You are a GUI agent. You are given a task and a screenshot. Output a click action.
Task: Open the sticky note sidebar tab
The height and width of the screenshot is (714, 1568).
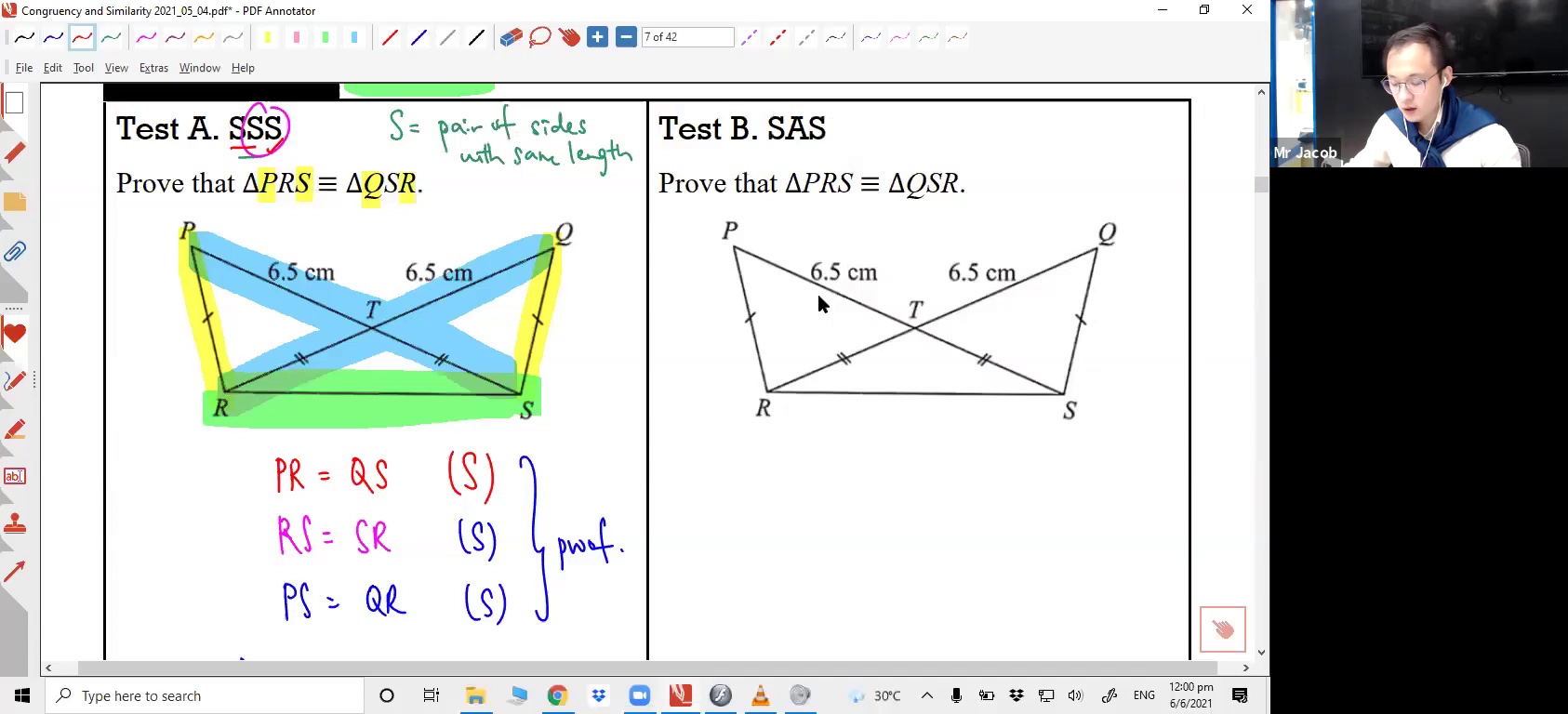[x=14, y=202]
